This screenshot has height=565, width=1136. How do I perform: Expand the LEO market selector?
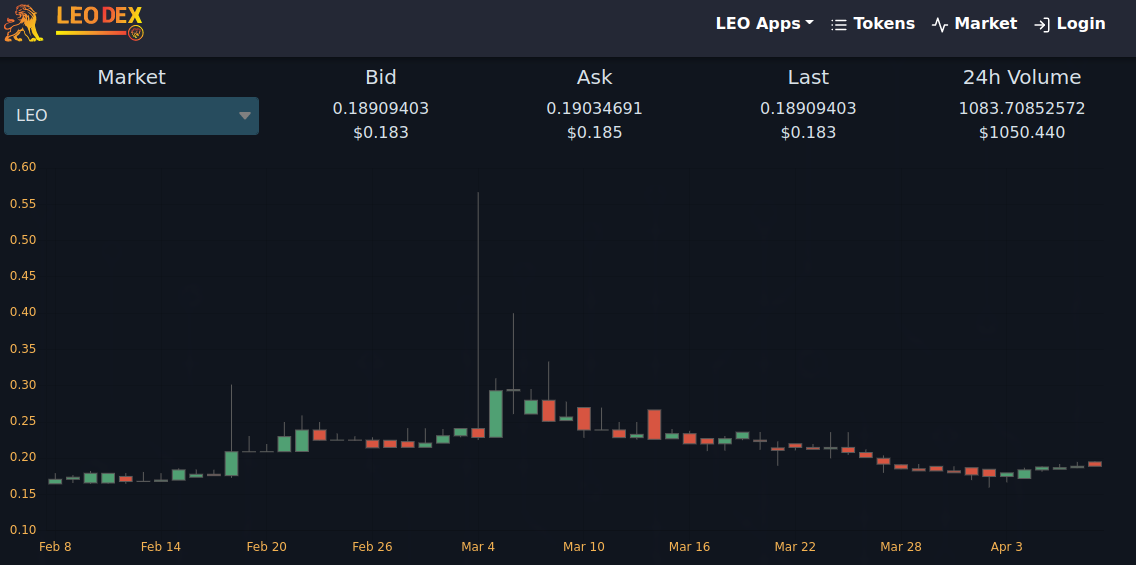(x=131, y=116)
